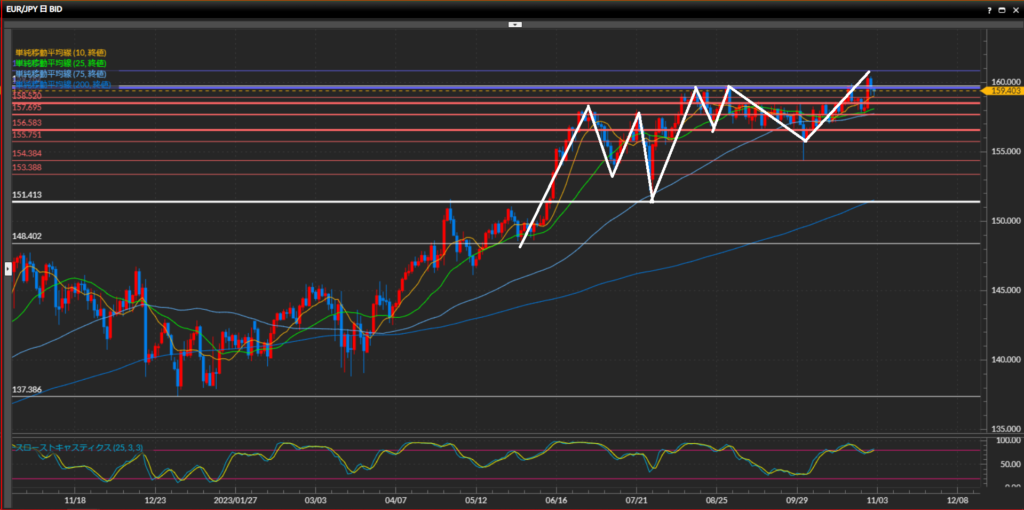Select the 137.386 support line
The image size is (1024, 510).
point(500,396)
